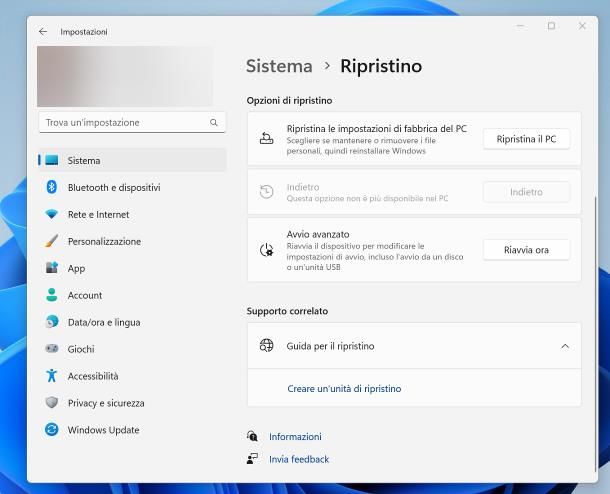Click the Invia feedback person icon
The height and width of the screenshot is (494, 610).
252,459
